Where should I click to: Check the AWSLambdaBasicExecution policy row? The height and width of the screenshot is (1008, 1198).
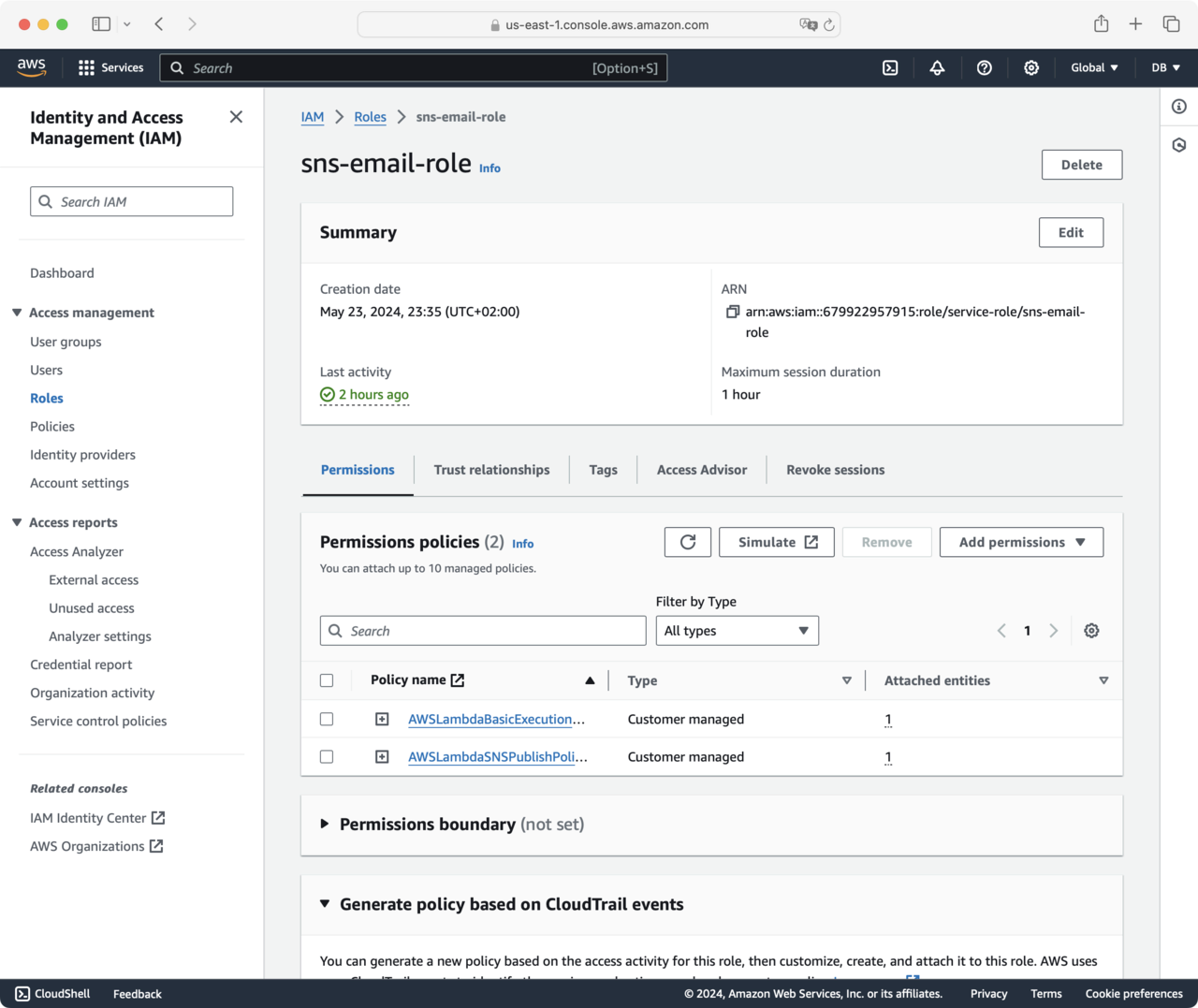point(327,719)
